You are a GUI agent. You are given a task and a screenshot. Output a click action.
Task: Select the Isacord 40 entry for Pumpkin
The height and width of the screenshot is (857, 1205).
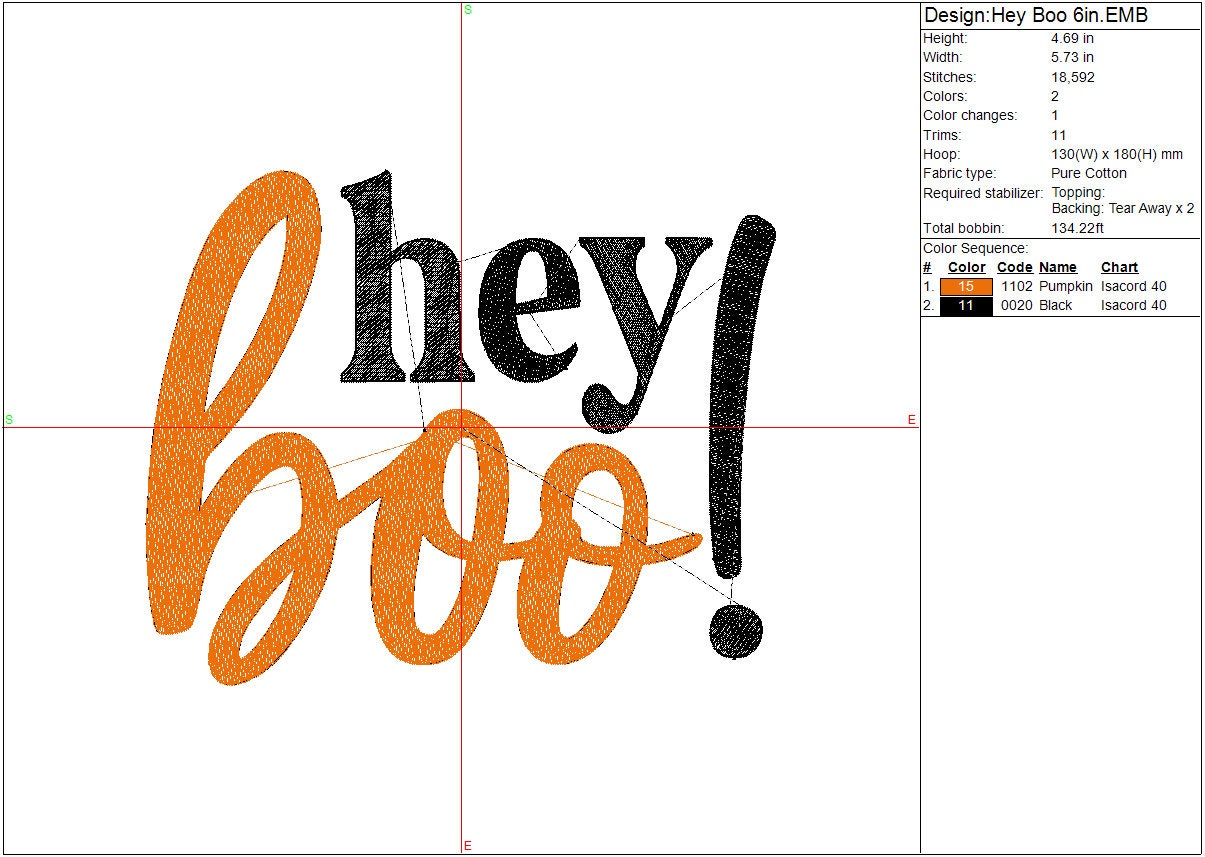tap(1133, 287)
